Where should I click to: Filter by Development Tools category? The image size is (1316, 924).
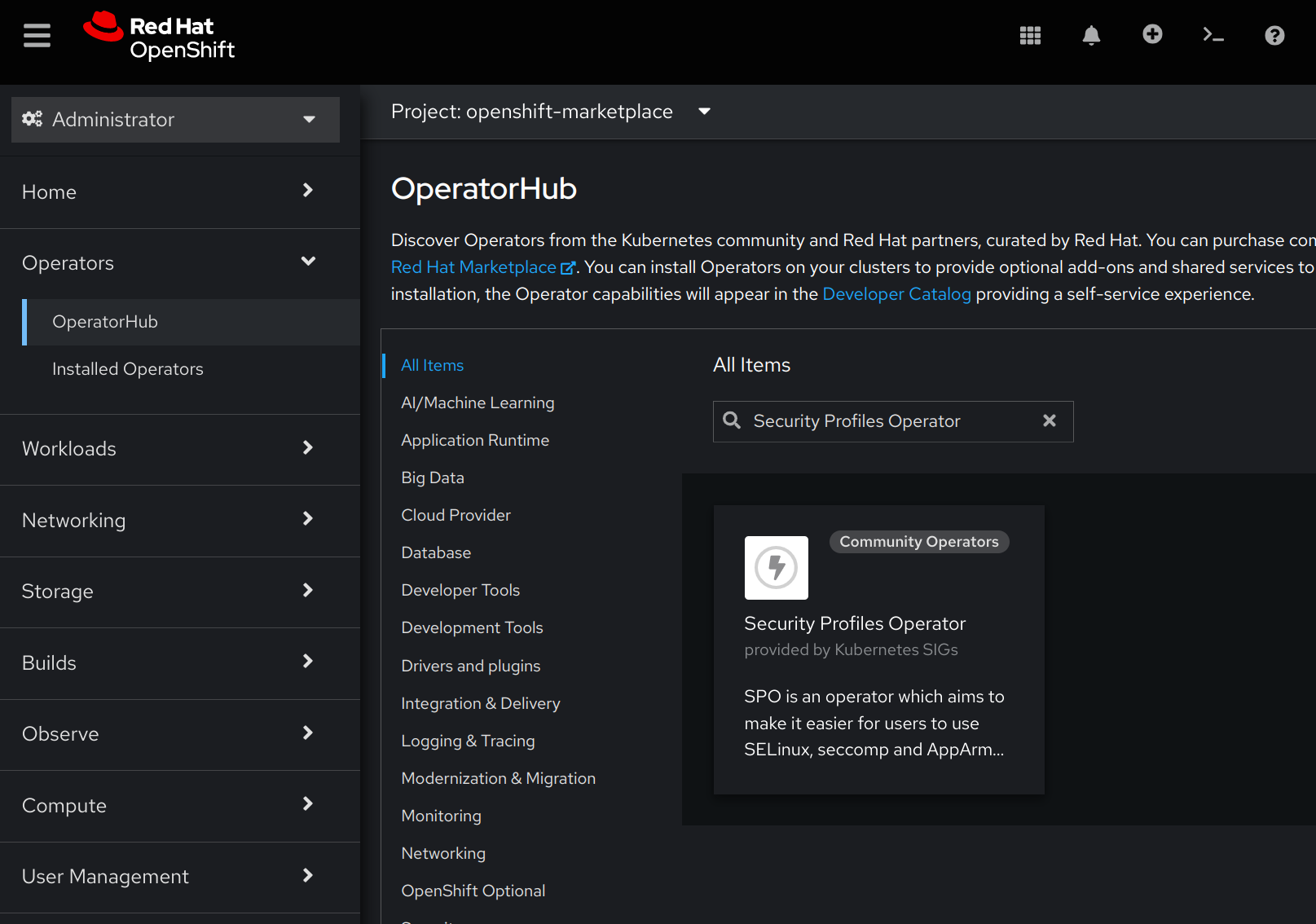(x=472, y=627)
